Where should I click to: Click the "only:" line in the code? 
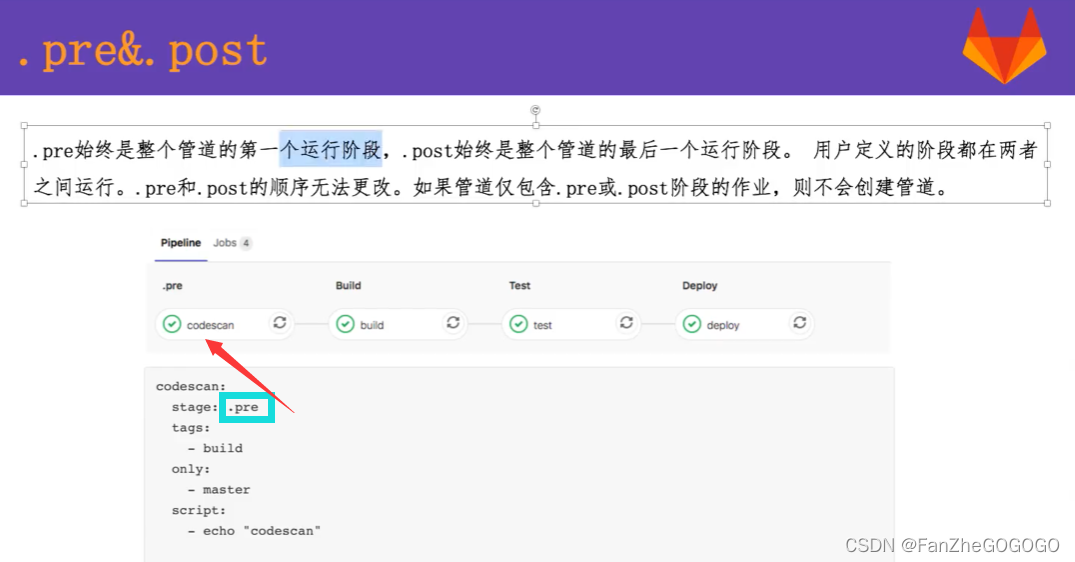[191, 469]
